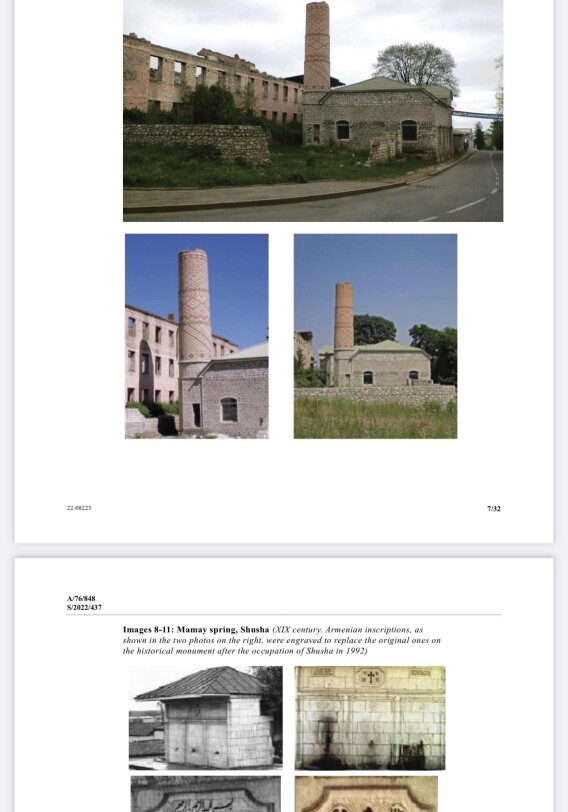This screenshot has height=812, width=568.
Task: Open the close-up minaret photo with pink building
Action: 197,336
